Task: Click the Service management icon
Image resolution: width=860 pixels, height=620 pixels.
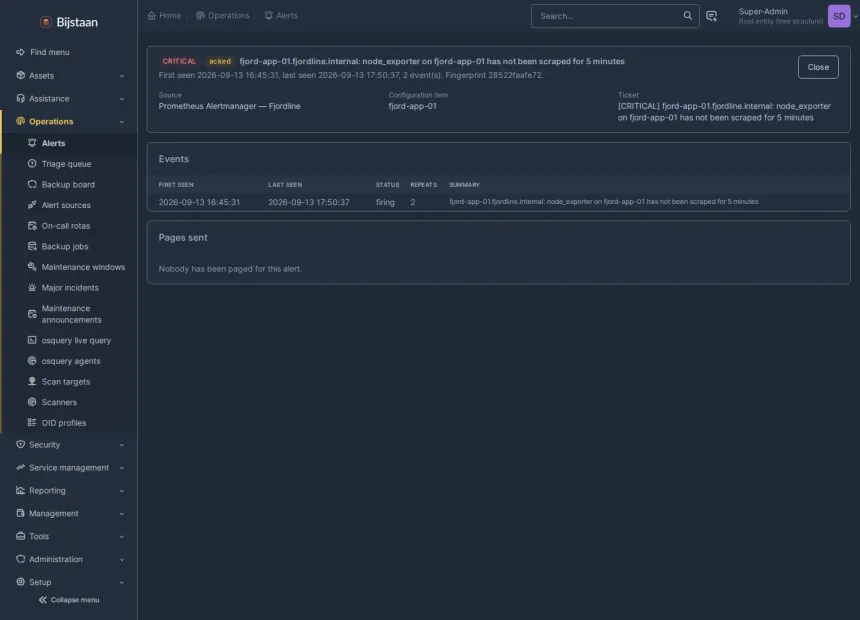Action: pos(20,467)
